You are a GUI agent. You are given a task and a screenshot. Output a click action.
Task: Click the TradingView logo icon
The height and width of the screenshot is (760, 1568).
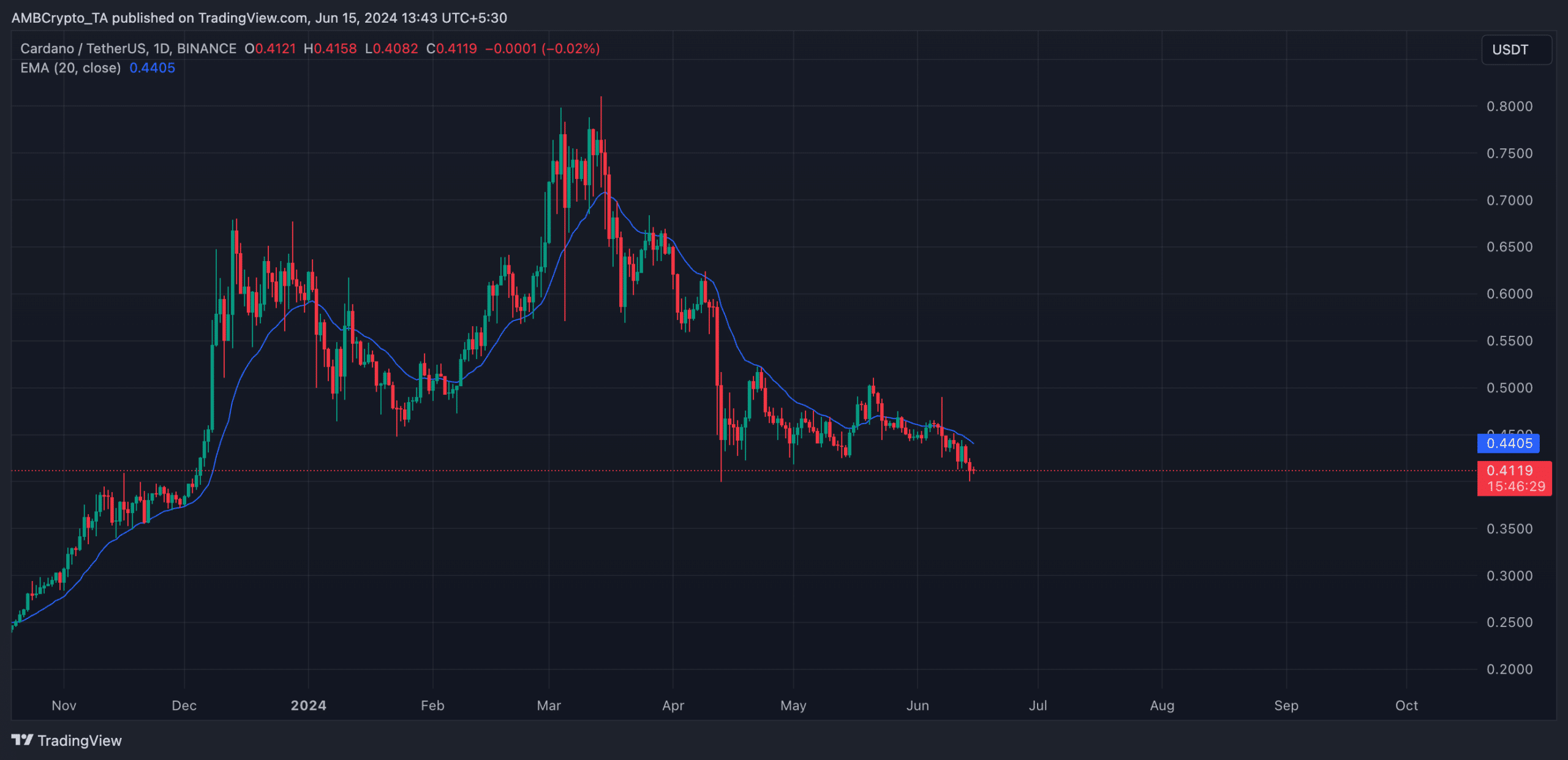pyautogui.click(x=23, y=740)
